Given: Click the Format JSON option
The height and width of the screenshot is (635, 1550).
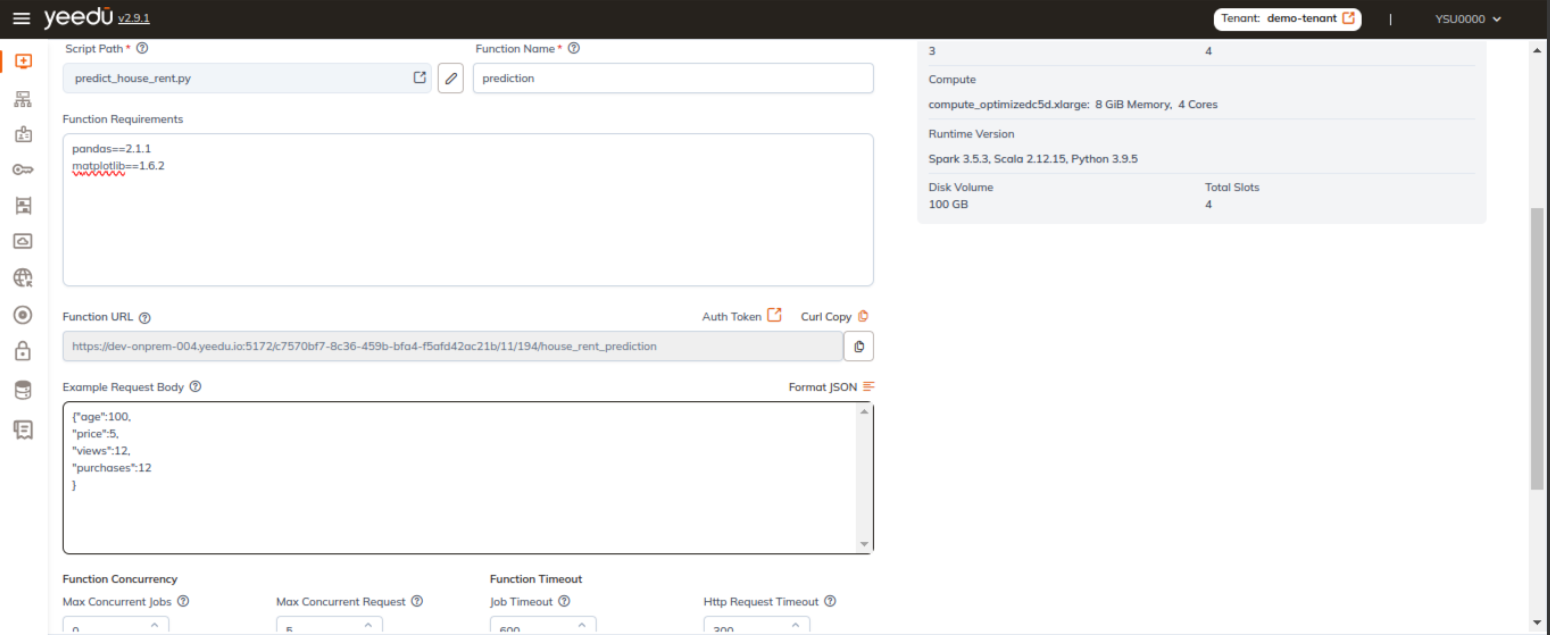Looking at the screenshot, I should 824,386.
